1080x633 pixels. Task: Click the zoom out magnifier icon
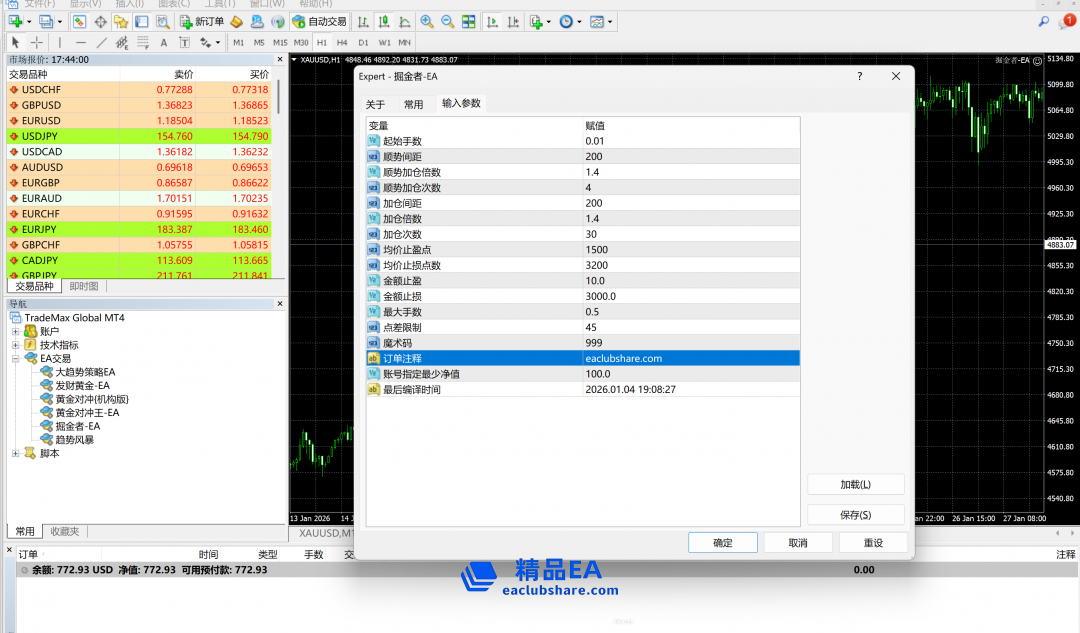pos(447,21)
